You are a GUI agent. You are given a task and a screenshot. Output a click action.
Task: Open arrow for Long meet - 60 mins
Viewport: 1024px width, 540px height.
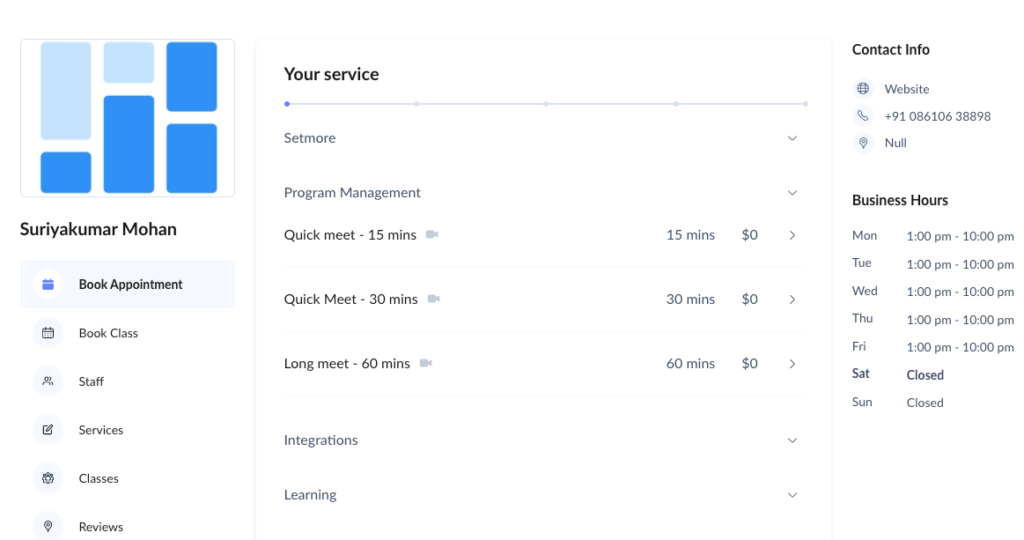pos(792,364)
